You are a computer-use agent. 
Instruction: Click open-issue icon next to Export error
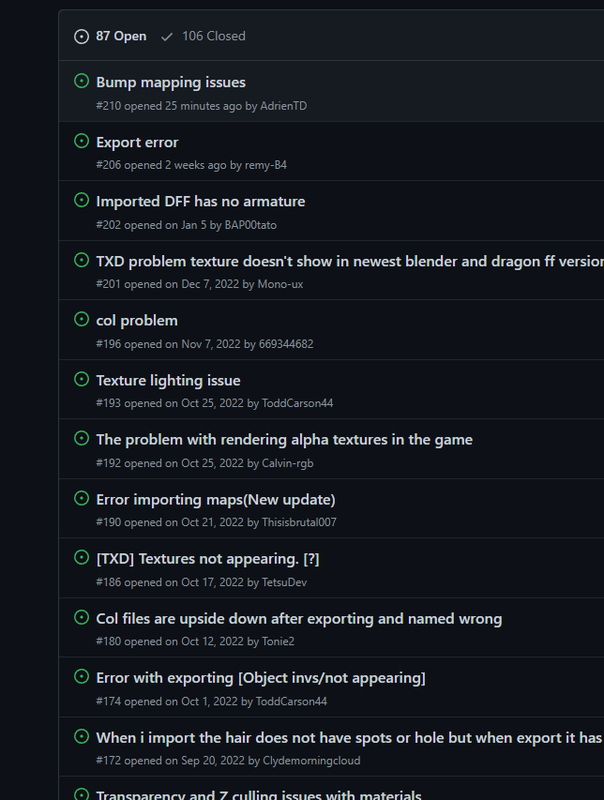coord(82,141)
